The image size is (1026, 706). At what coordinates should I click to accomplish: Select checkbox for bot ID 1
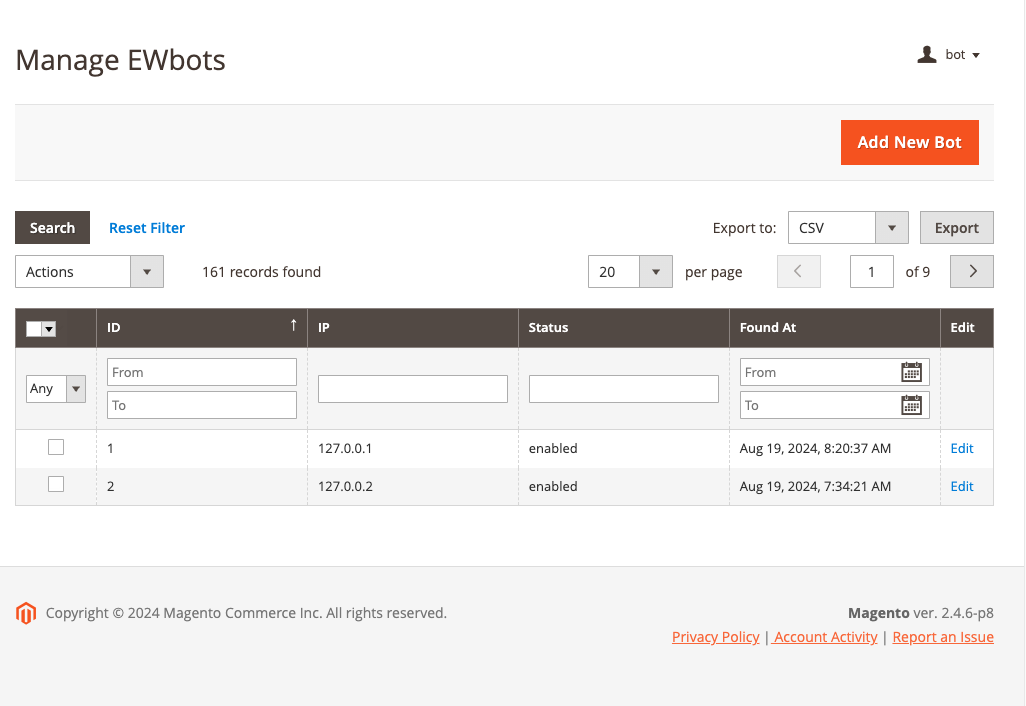[56, 447]
